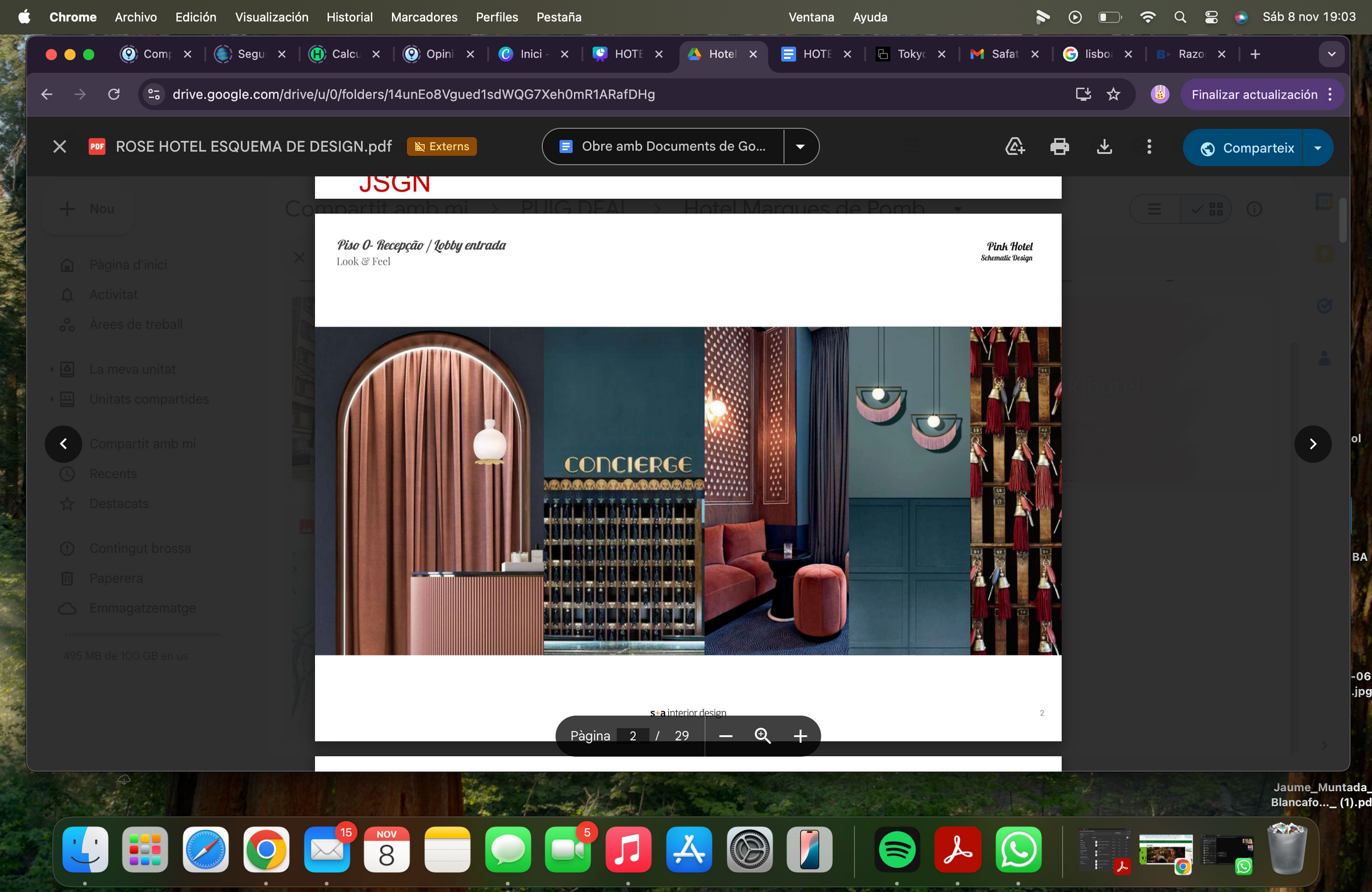
Task: Click the magnifier reset zoom icon
Action: (762, 736)
